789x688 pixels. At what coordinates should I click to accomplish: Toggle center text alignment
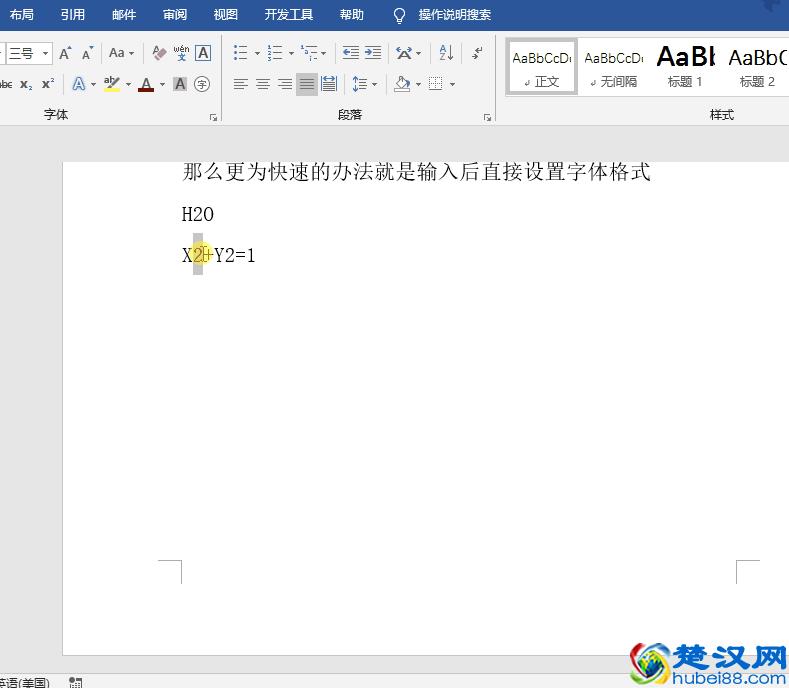coord(263,84)
